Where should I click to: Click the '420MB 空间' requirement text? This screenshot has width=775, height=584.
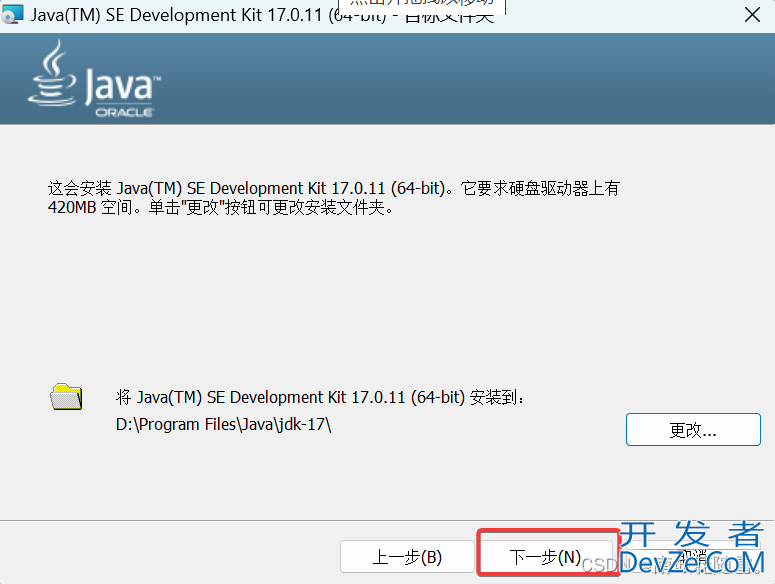coord(91,208)
